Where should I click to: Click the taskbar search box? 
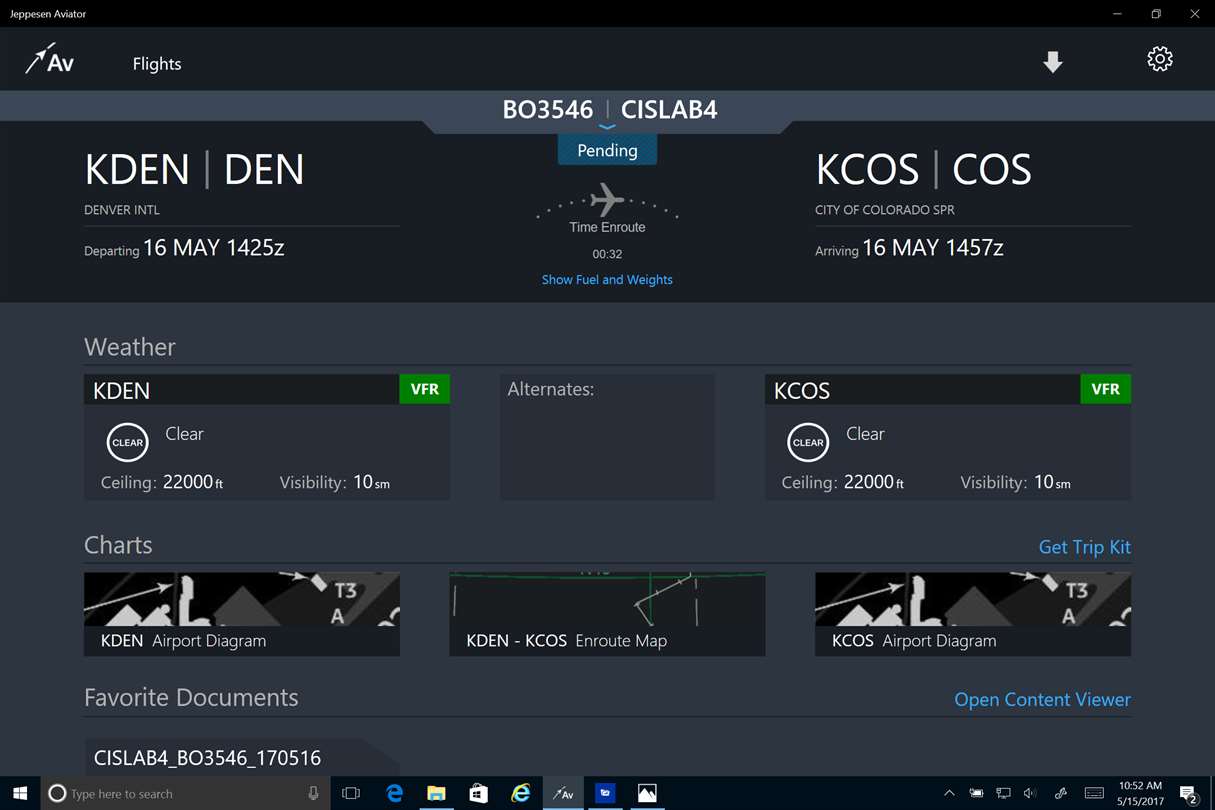click(186, 793)
